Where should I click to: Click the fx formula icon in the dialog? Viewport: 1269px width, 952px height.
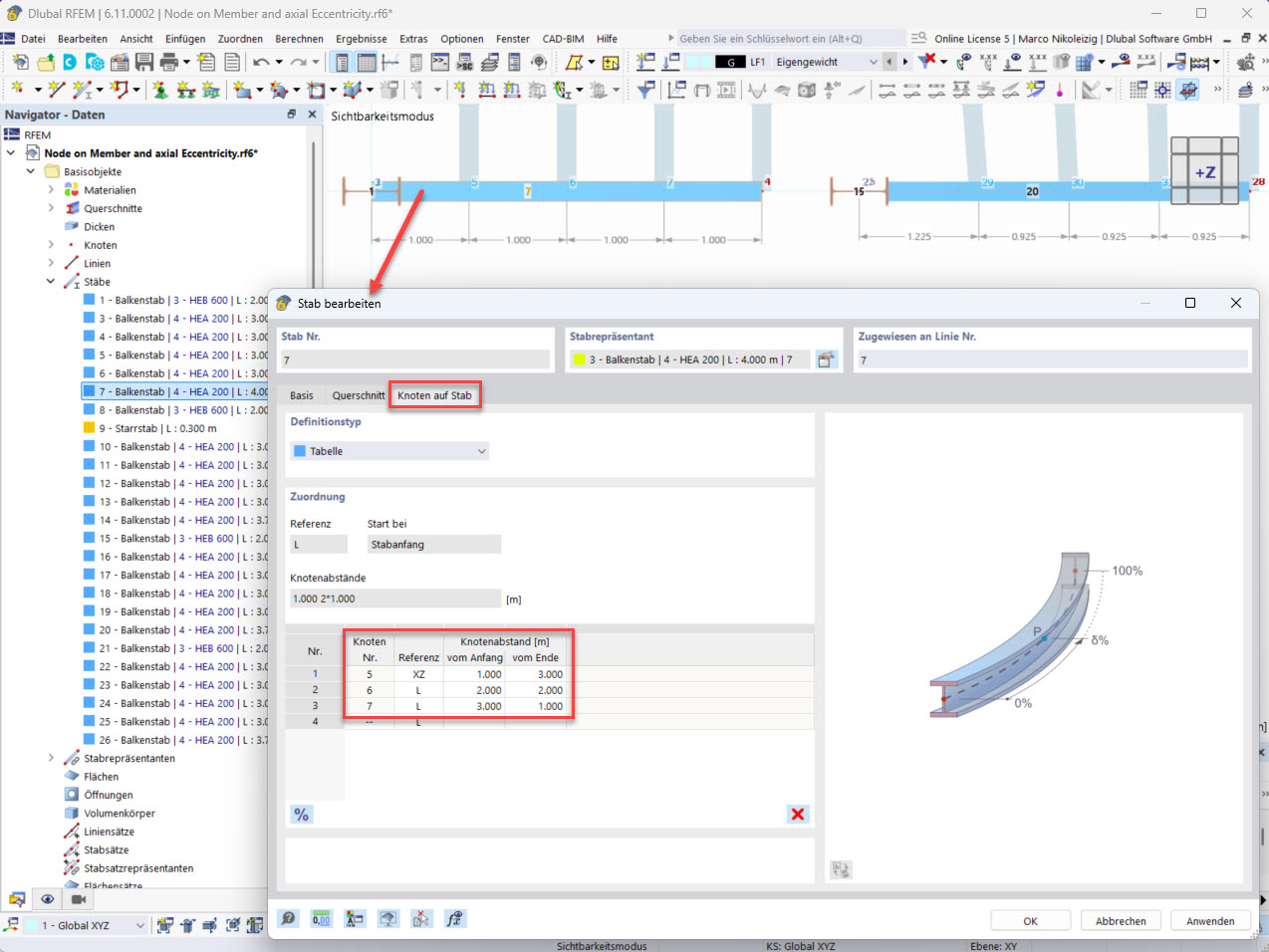454,918
